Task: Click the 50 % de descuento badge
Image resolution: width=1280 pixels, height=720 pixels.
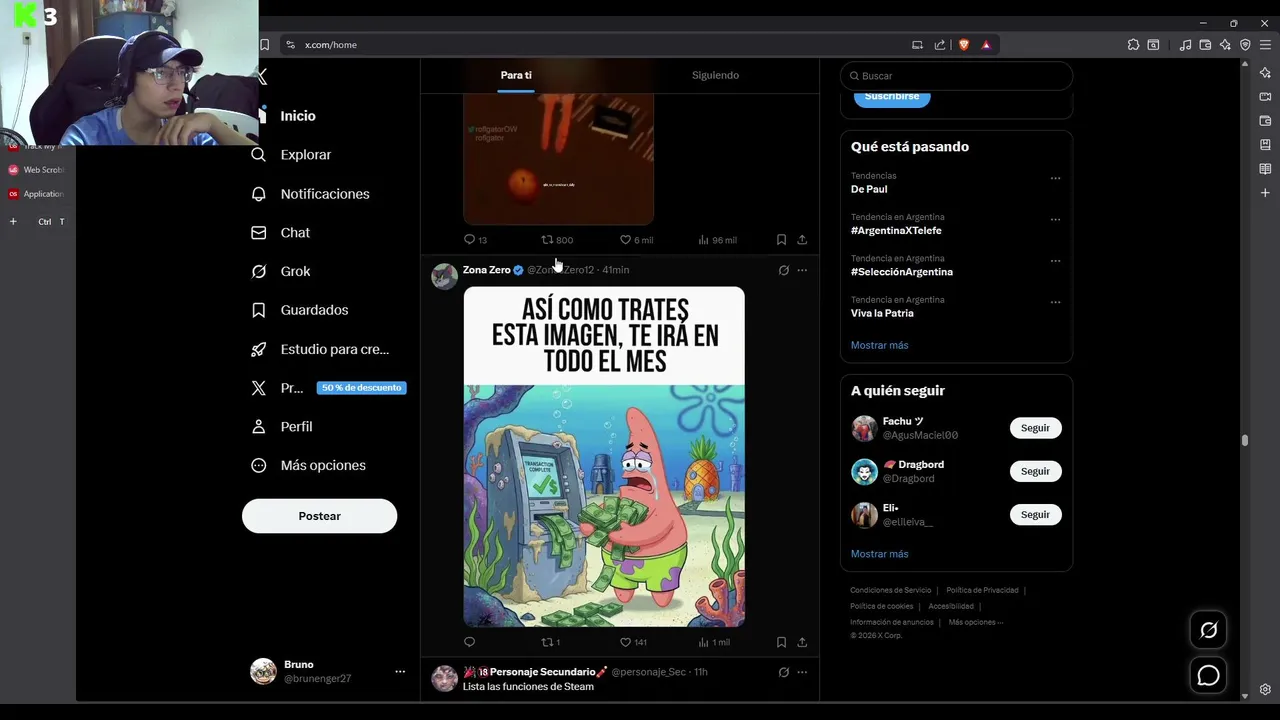Action: [361, 388]
